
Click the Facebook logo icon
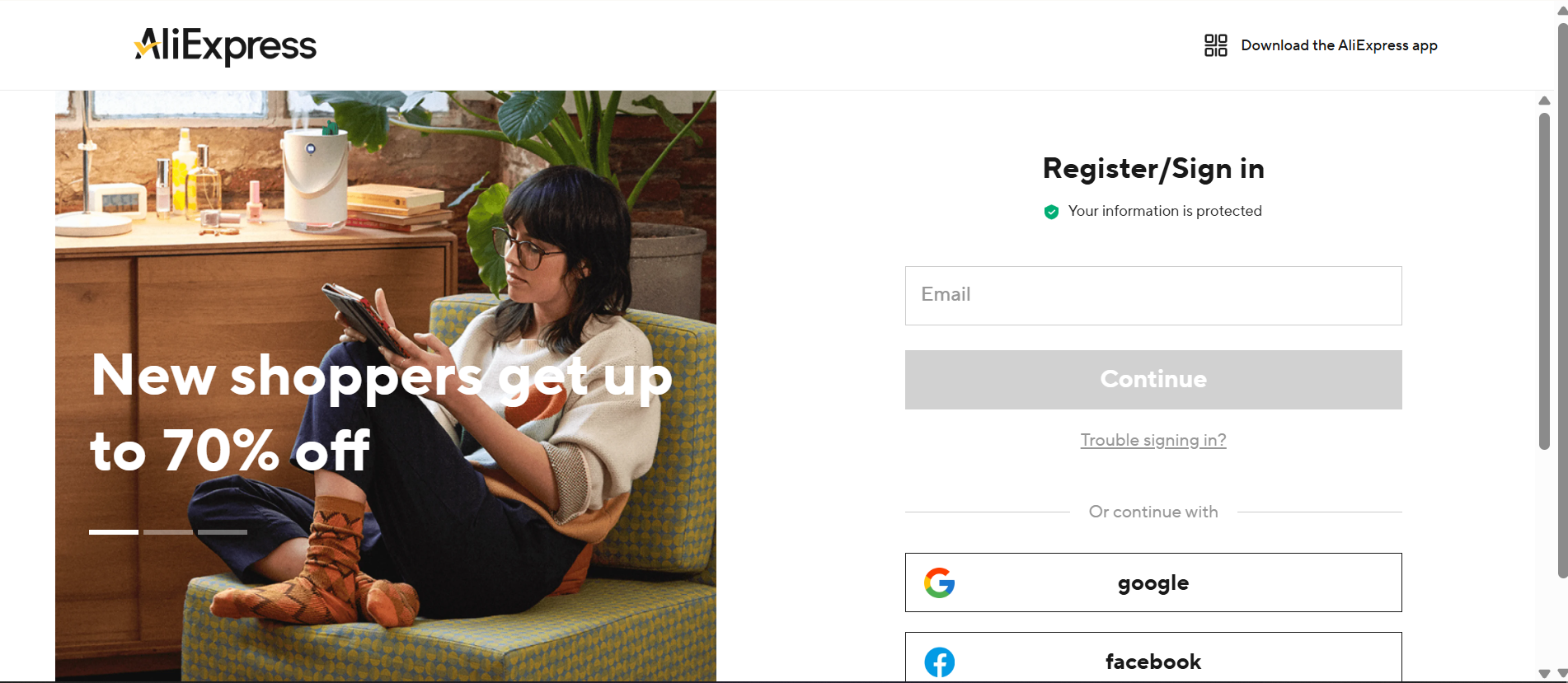point(939,662)
